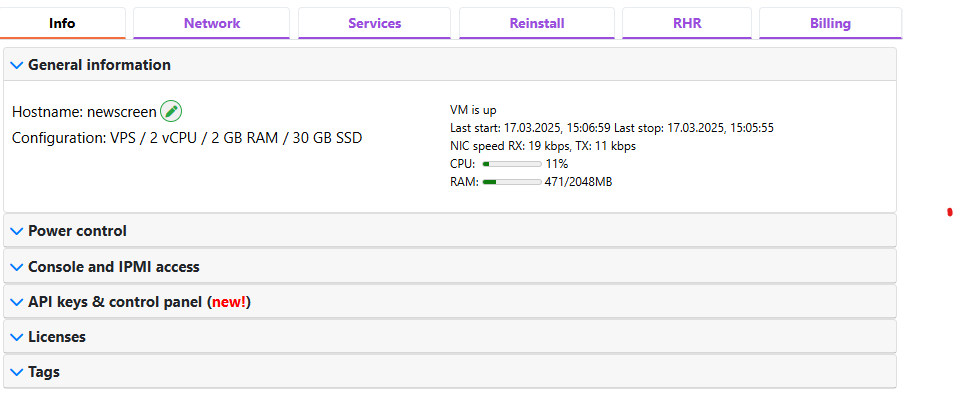Expand the Power control section chevron
Screen dimensions: 953x396
tap(17, 231)
